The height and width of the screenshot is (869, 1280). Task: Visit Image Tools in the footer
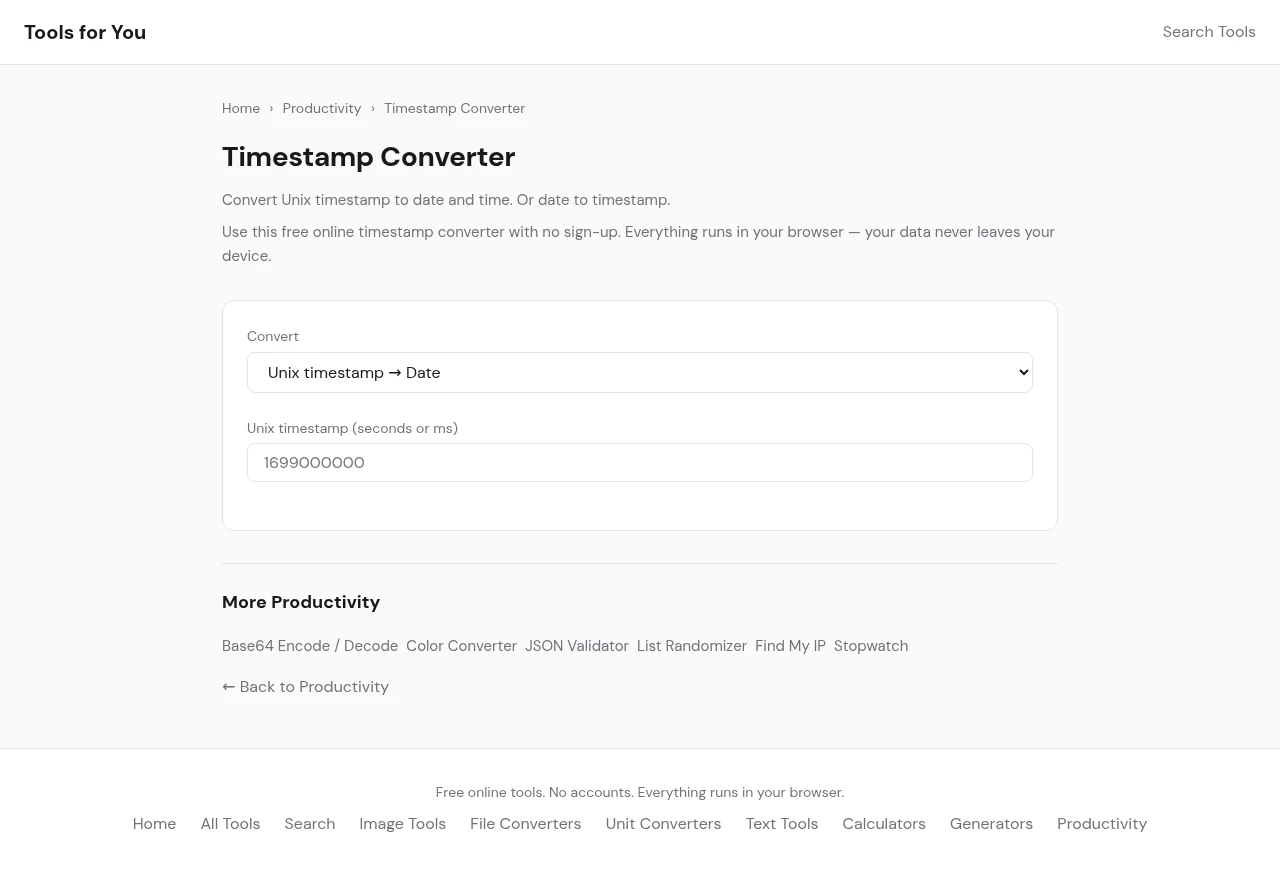[402, 824]
